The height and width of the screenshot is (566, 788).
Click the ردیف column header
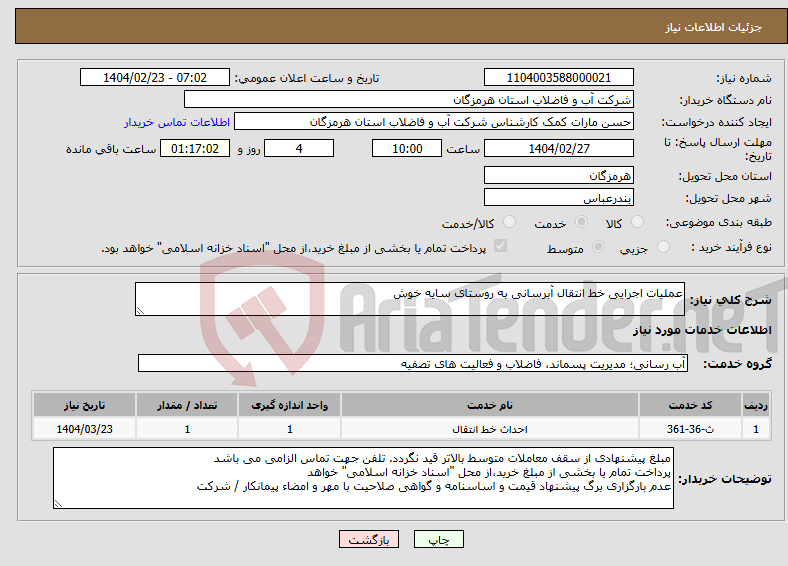756,405
